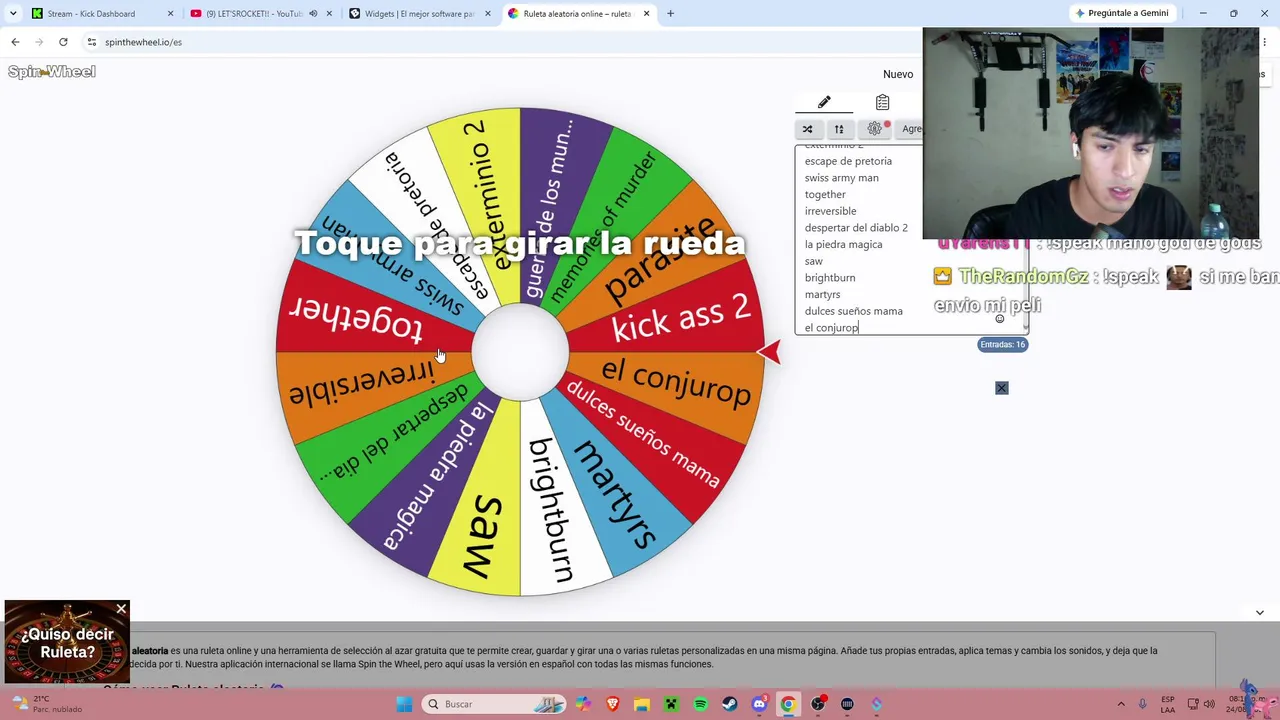Mute the YouTube tab audio icon
1280x720 pixels.
tap(313, 14)
